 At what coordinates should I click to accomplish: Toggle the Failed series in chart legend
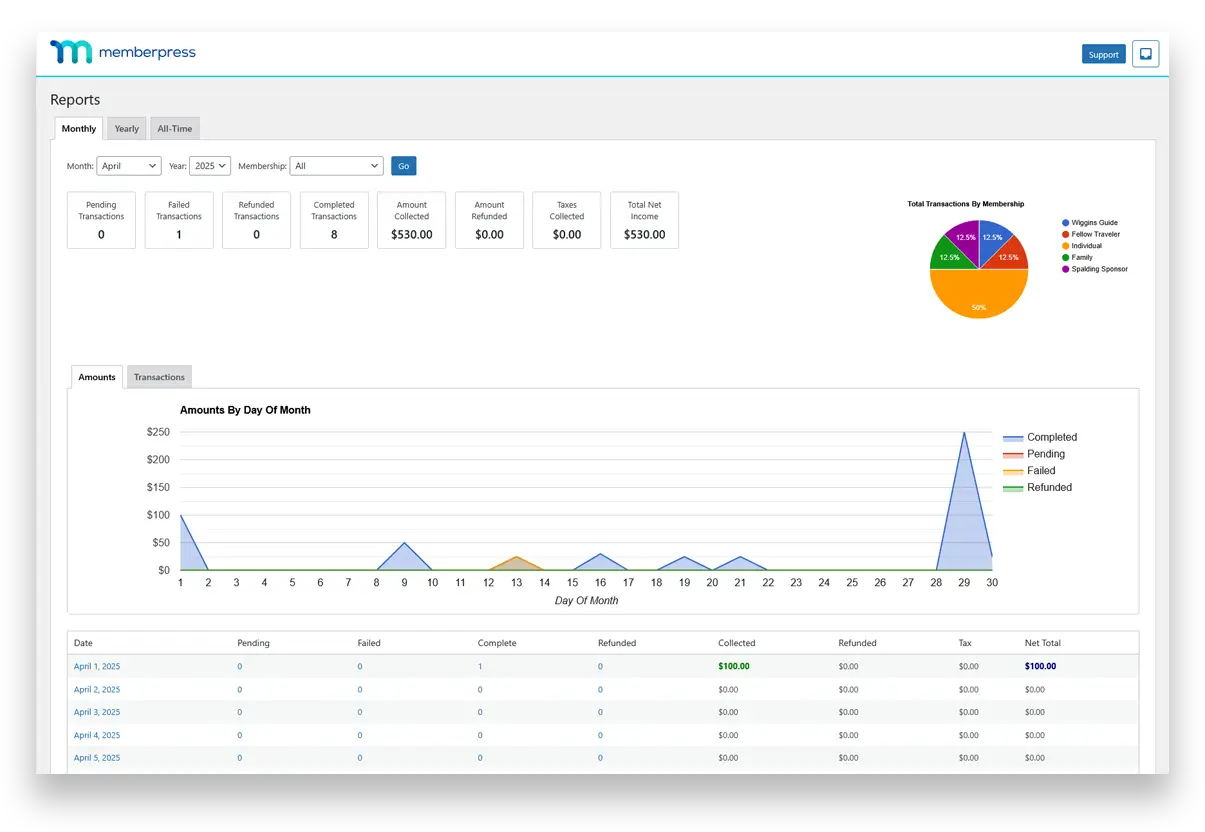click(x=1029, y=471)
